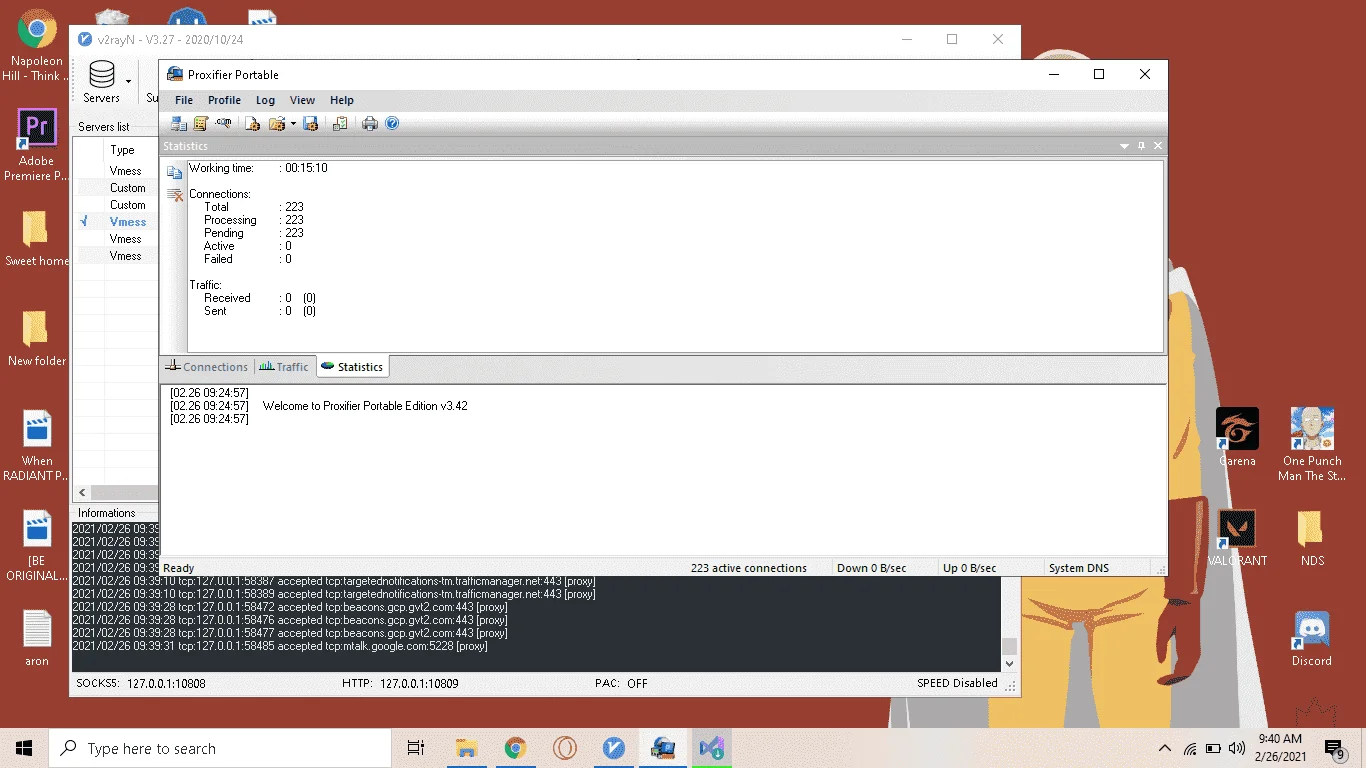This screenshot has width=1366, height=768.
Task: Click the checklist clipboard toolbar icon
Action: click(x=340, y=123)
